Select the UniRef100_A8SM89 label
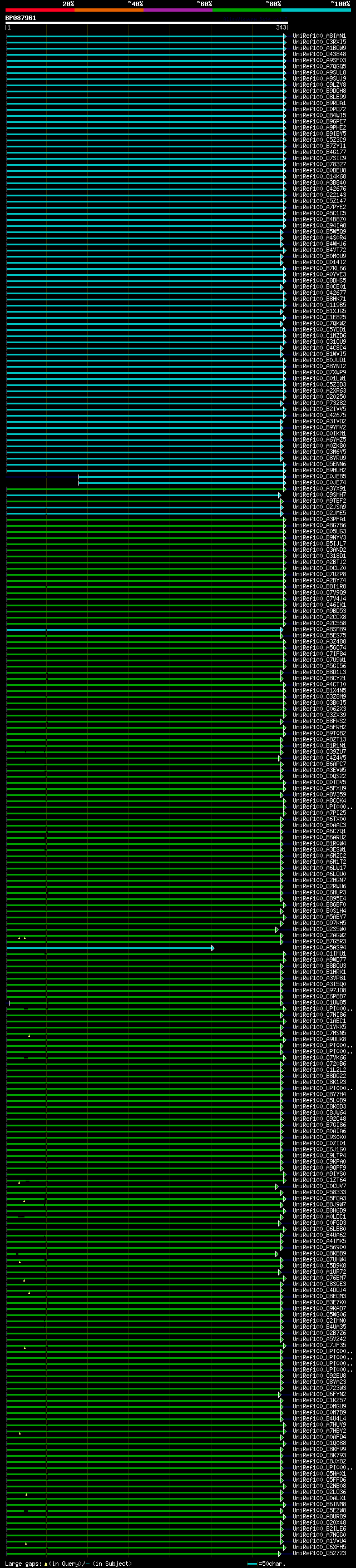The image size is (356, 1568). pyautogui.click(x=319, y=630)
